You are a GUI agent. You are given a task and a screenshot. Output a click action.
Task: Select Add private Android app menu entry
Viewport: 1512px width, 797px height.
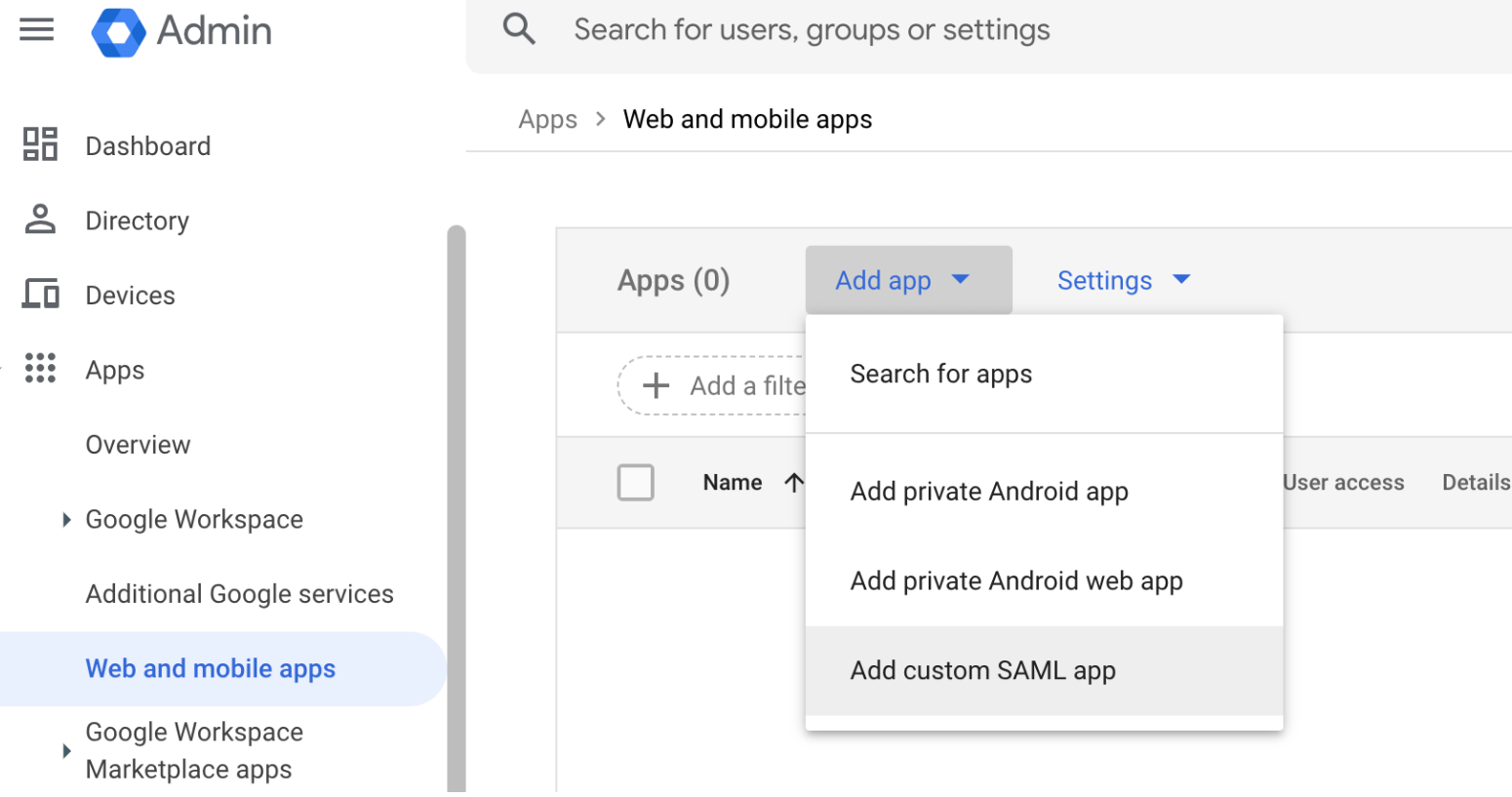pyautogui.click(x=987, y=491)
